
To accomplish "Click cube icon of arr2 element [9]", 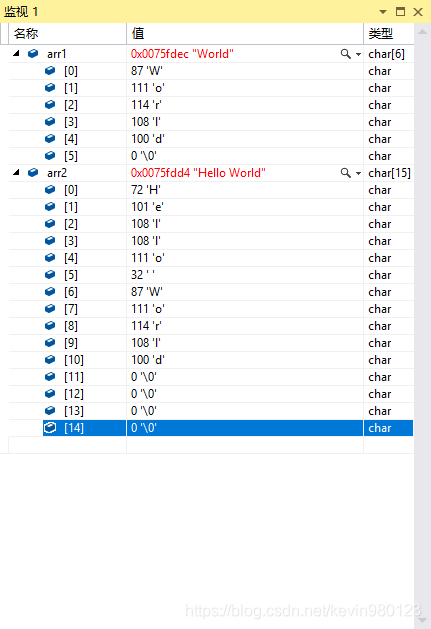I will coord(50,343).
